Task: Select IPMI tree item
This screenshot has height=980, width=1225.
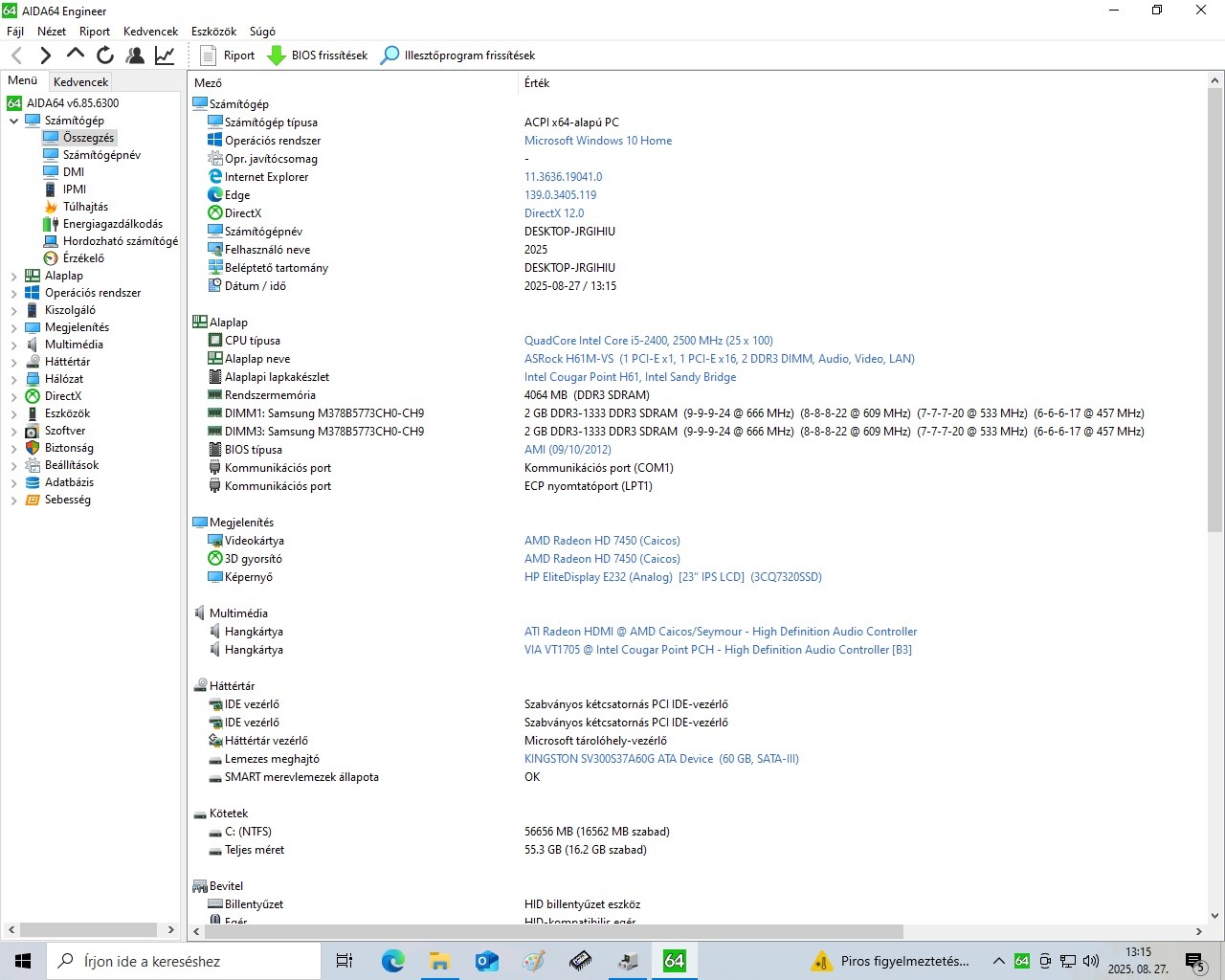Action: tap(75, 189)
